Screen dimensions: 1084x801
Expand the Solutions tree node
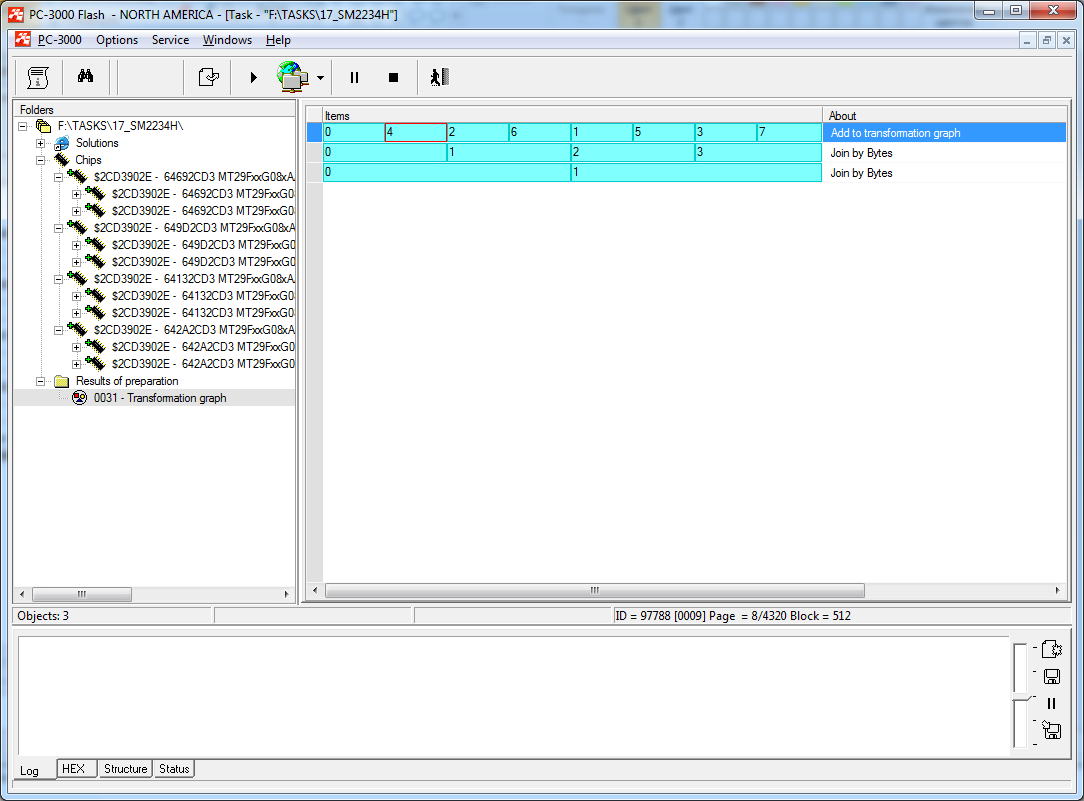coord(42,143)
